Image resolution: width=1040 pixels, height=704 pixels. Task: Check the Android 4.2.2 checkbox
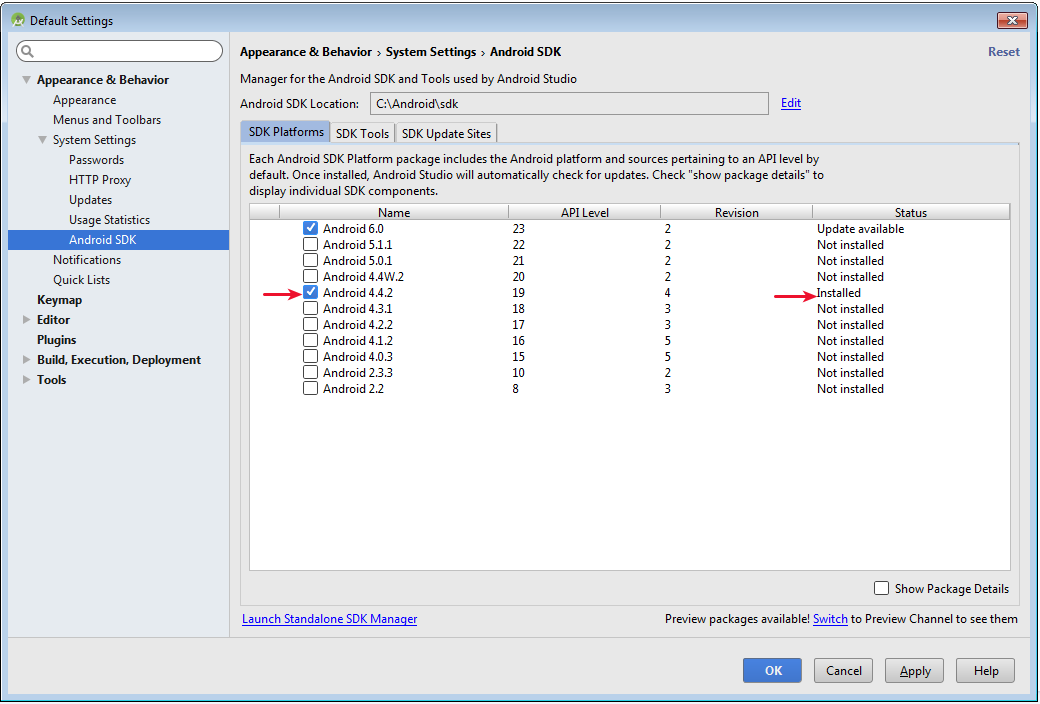pos(310,324)
